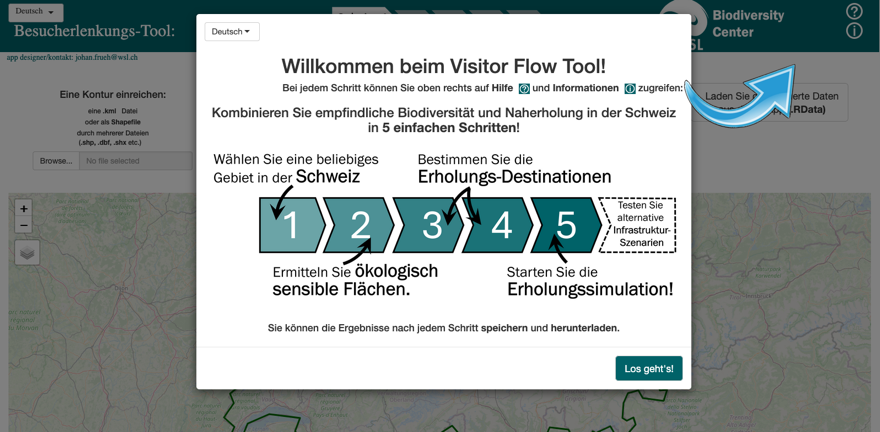Click the step 4 arrow in diagram
Screen dimensions: 880x432
tap(500, 225)
